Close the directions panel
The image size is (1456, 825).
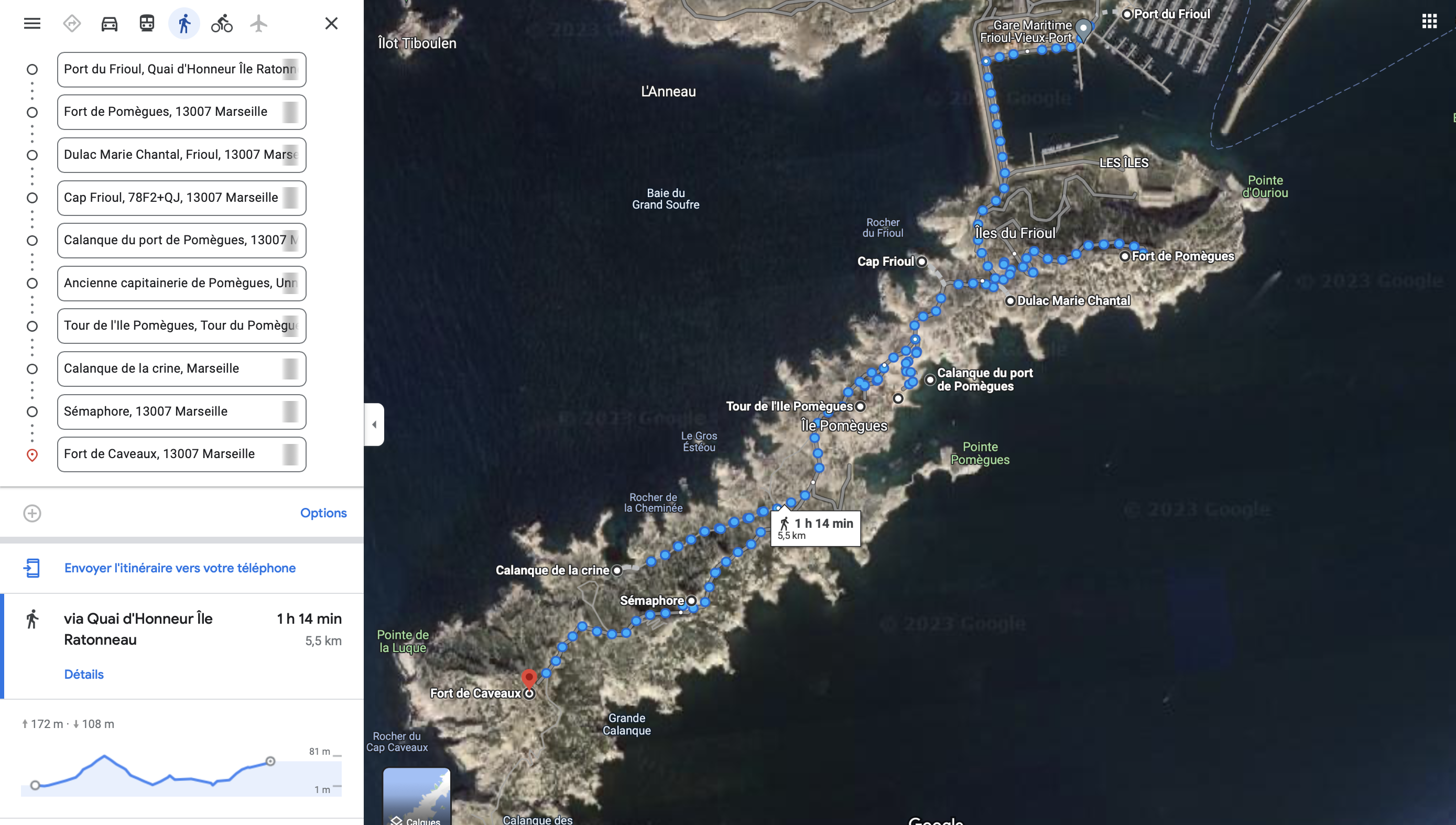coord(331,23)
